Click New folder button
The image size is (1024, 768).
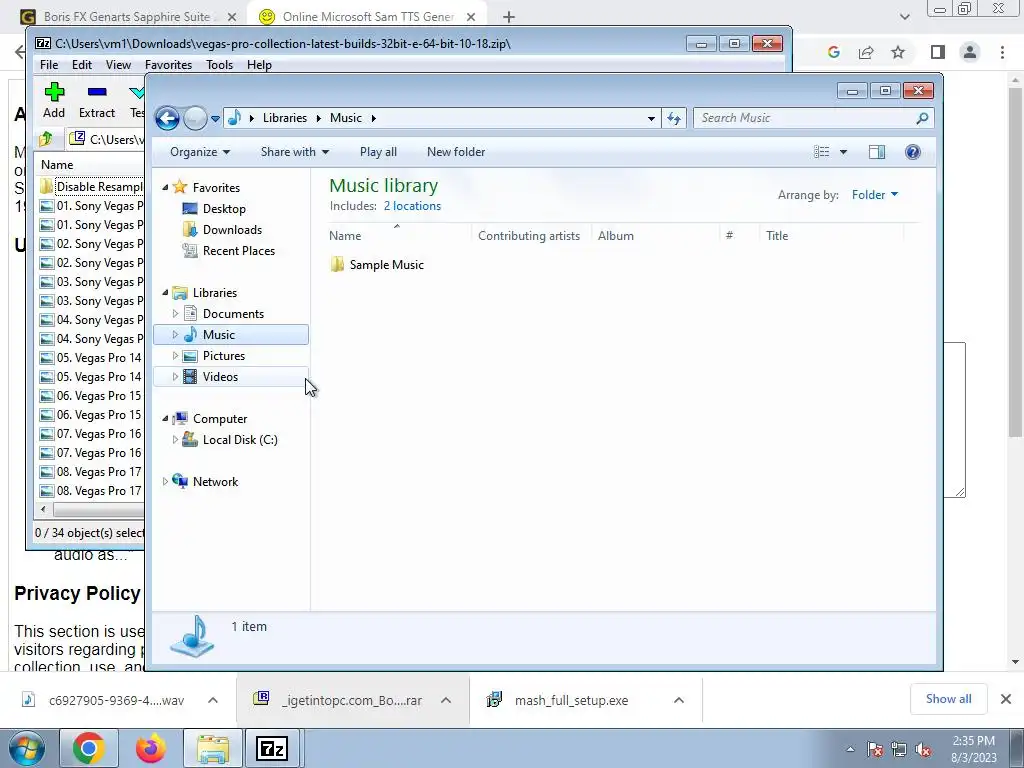(x=456, y=152)
